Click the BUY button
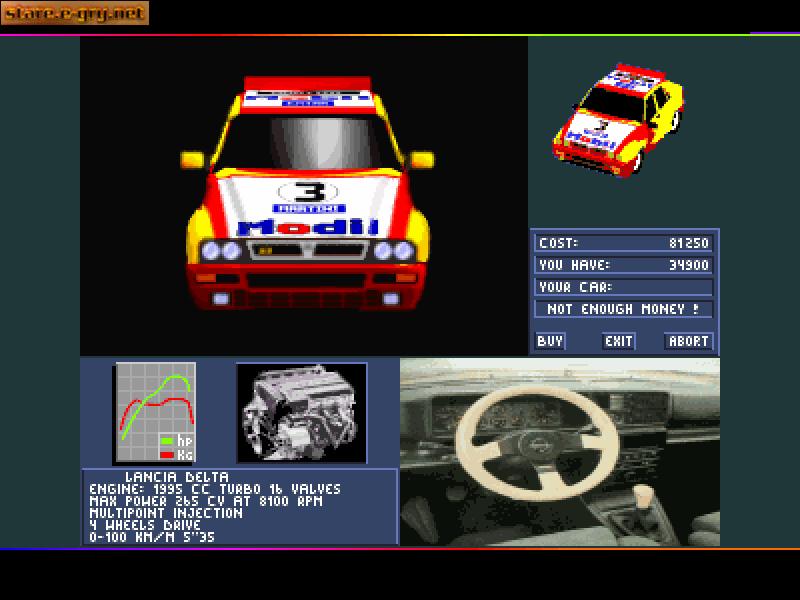The width and height of the screenshot is (800, 600). [x=548, y=341]
